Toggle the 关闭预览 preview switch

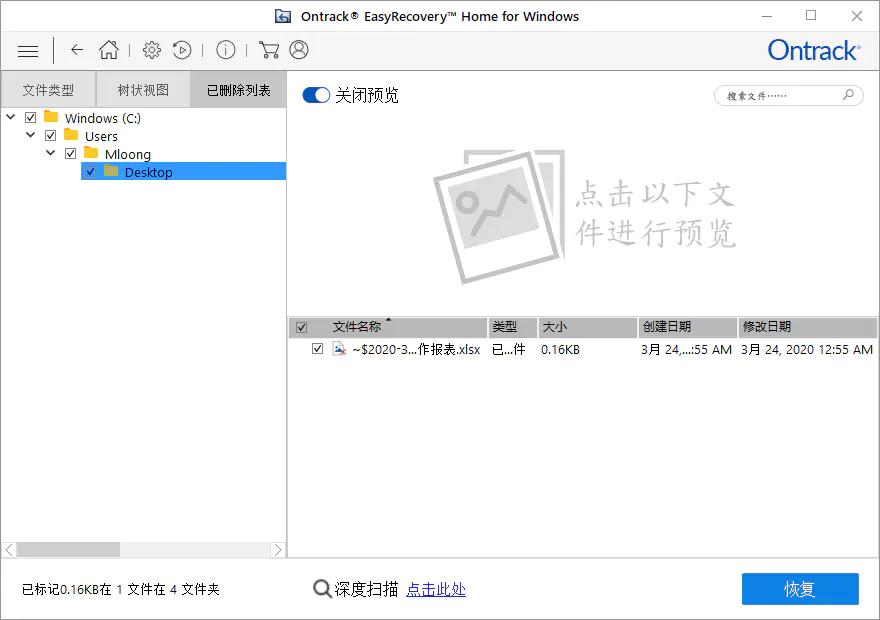coord(316,95)
